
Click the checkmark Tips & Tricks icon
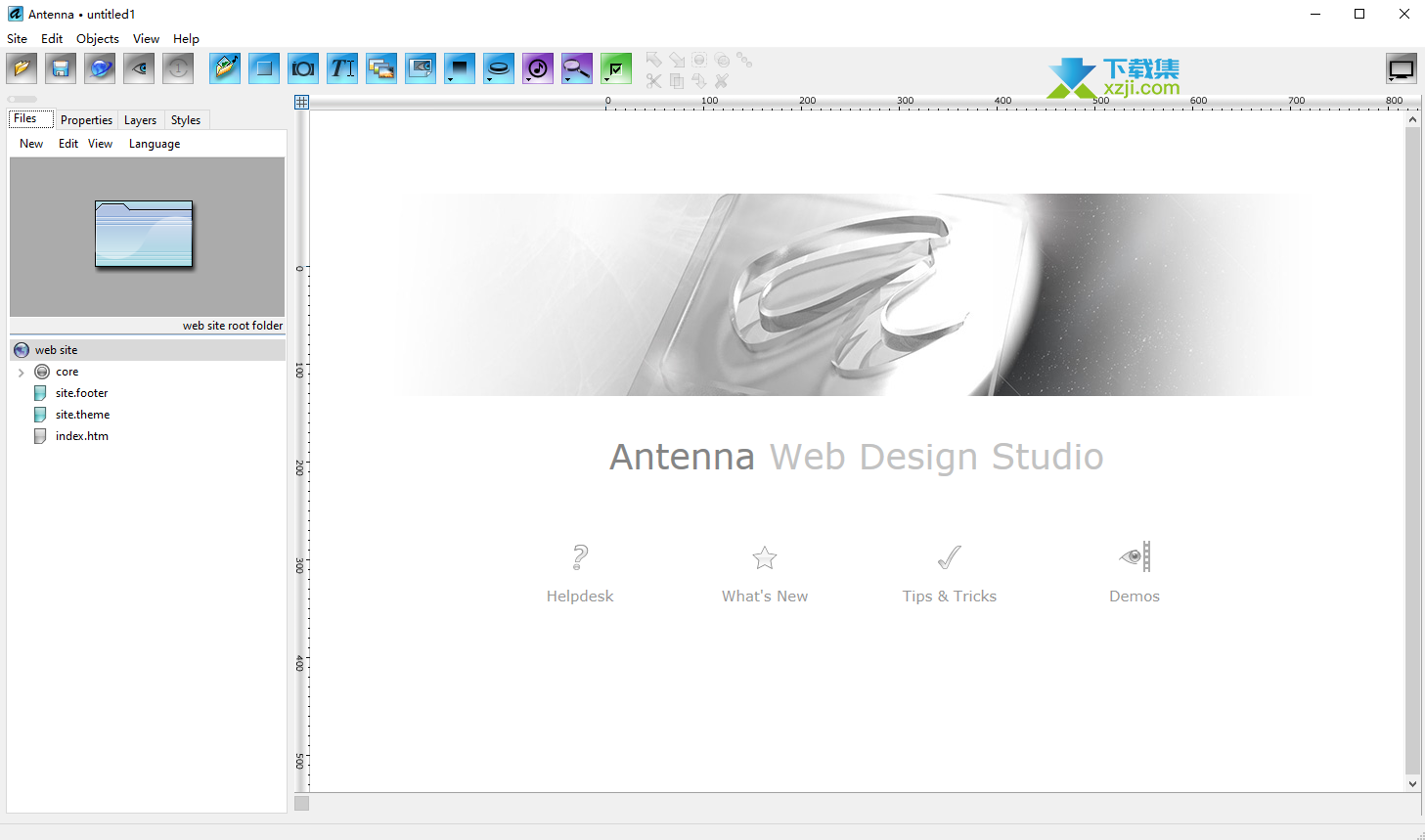coord(950,557)
